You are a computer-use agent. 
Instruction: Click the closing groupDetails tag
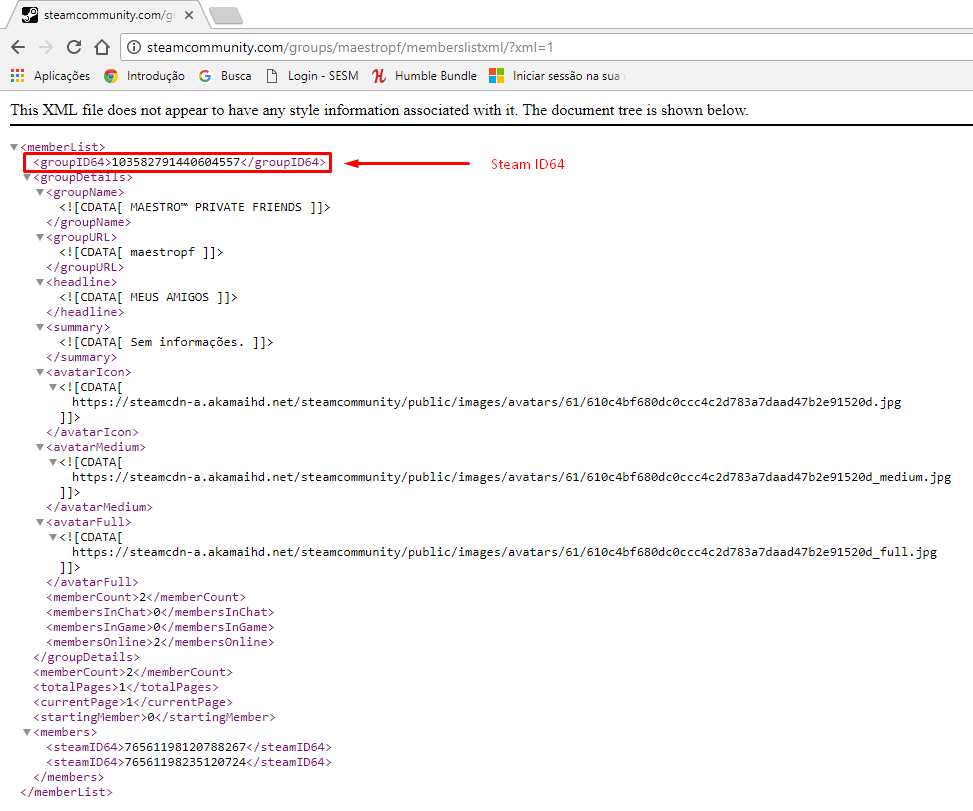click(86, 657)
